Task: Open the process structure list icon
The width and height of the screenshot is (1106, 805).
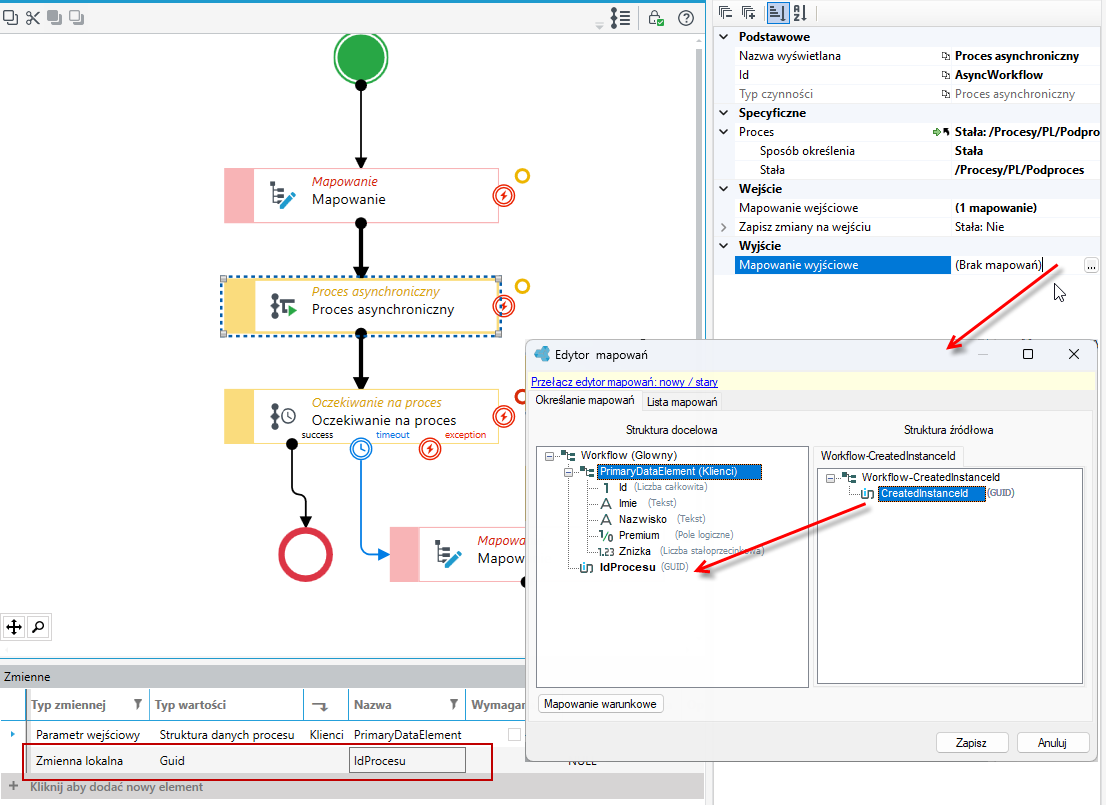Action: (621, 18)
